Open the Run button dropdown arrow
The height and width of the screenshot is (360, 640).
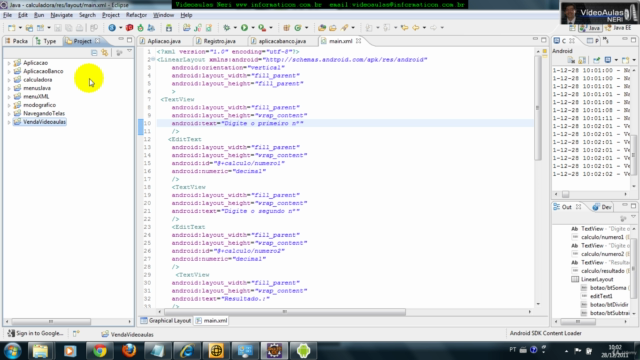click(x=253, y=28)
